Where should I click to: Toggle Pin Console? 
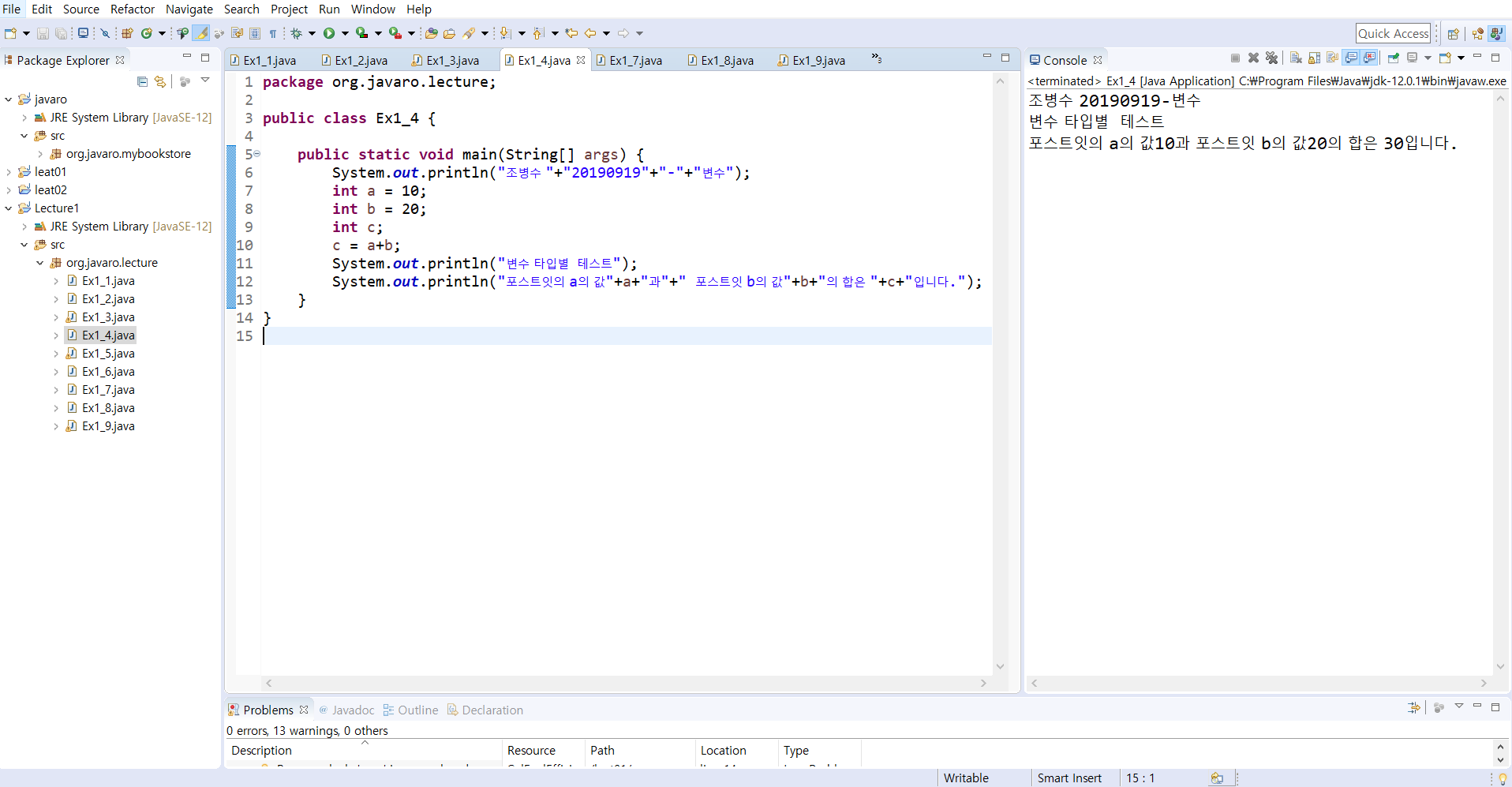click(x=1394, y=58)
